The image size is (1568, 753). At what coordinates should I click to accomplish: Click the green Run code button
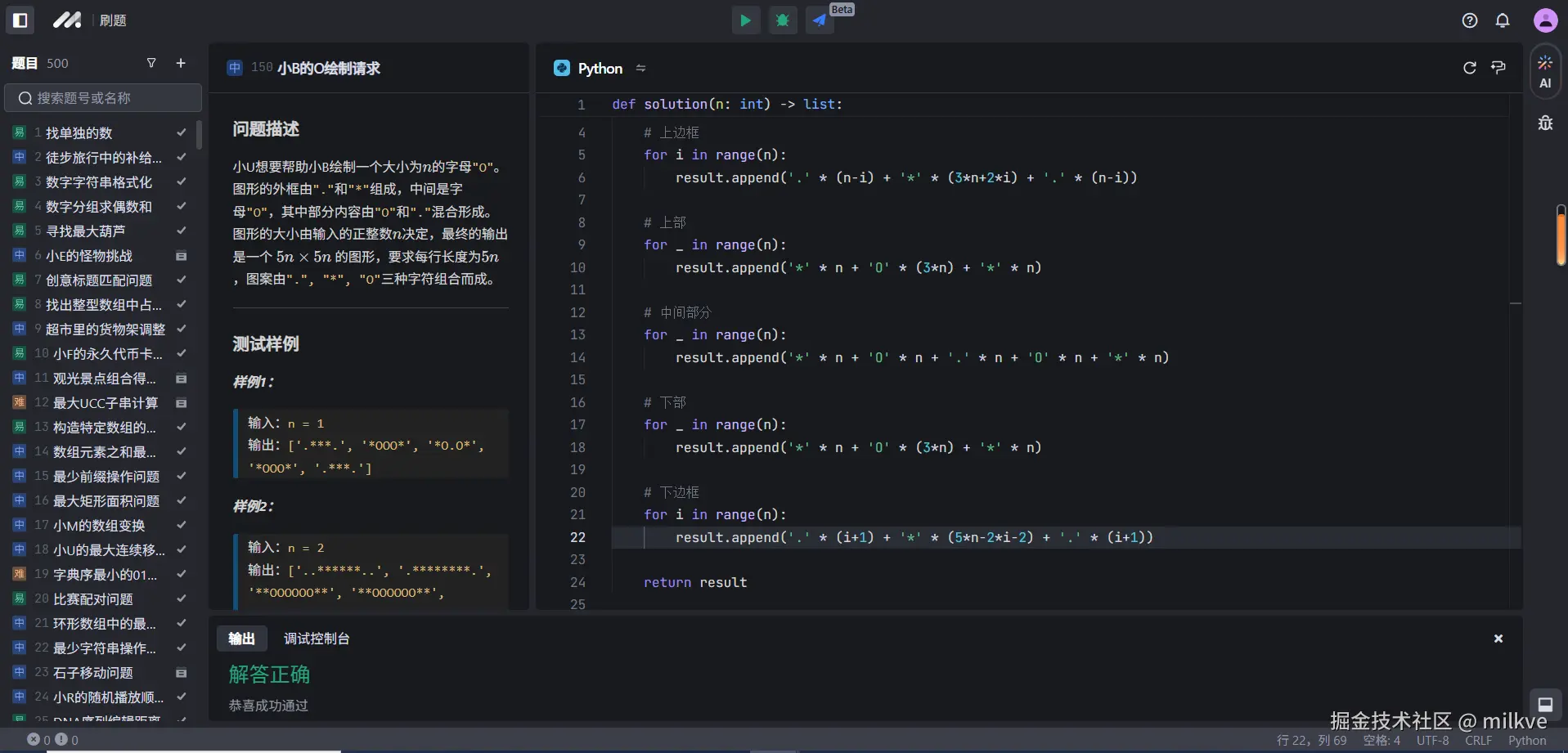point(745,20)
